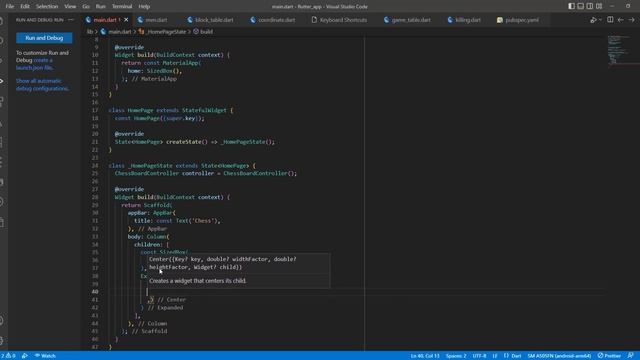Change LF end of line sequence

(x=495, y=356)
